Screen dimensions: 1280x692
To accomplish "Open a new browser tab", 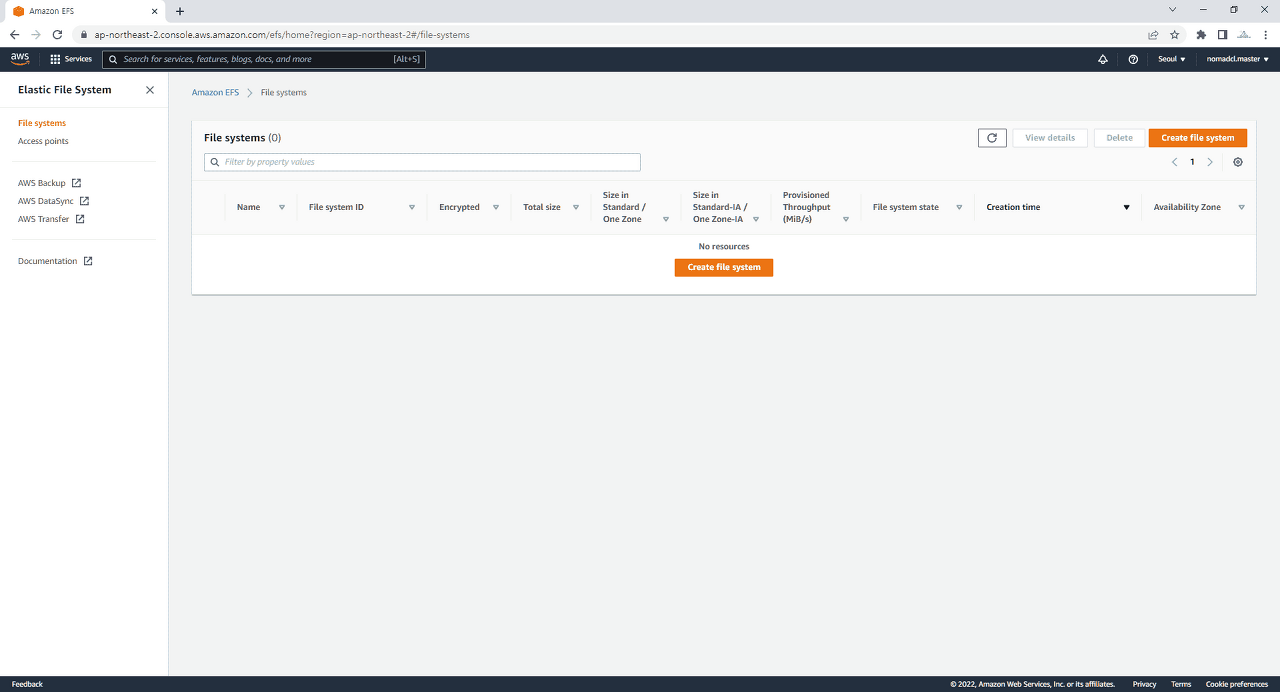I will tap(180, 11).
